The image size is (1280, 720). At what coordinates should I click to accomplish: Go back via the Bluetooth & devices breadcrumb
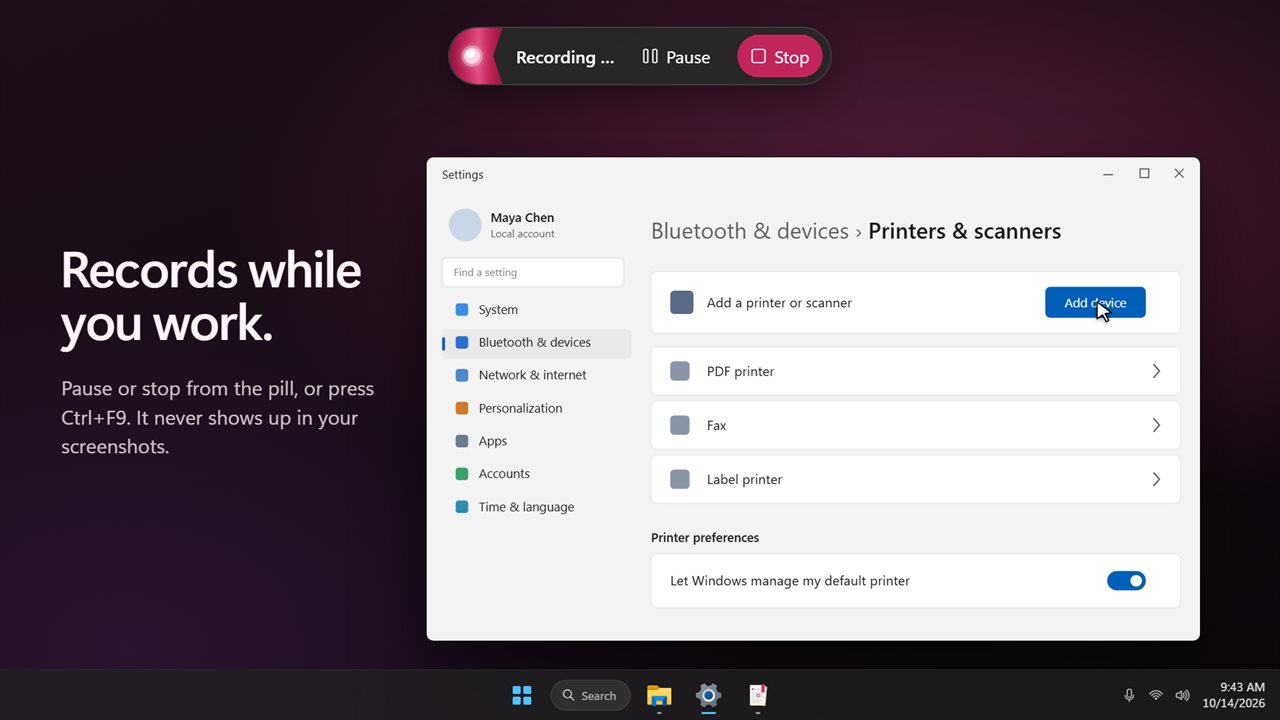750,231
